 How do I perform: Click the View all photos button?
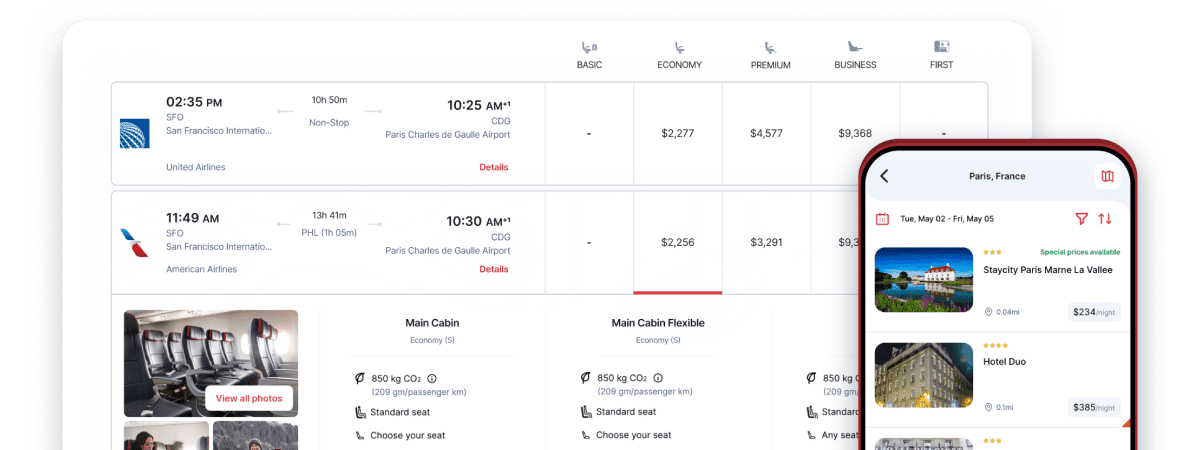[x=249, y=398]
